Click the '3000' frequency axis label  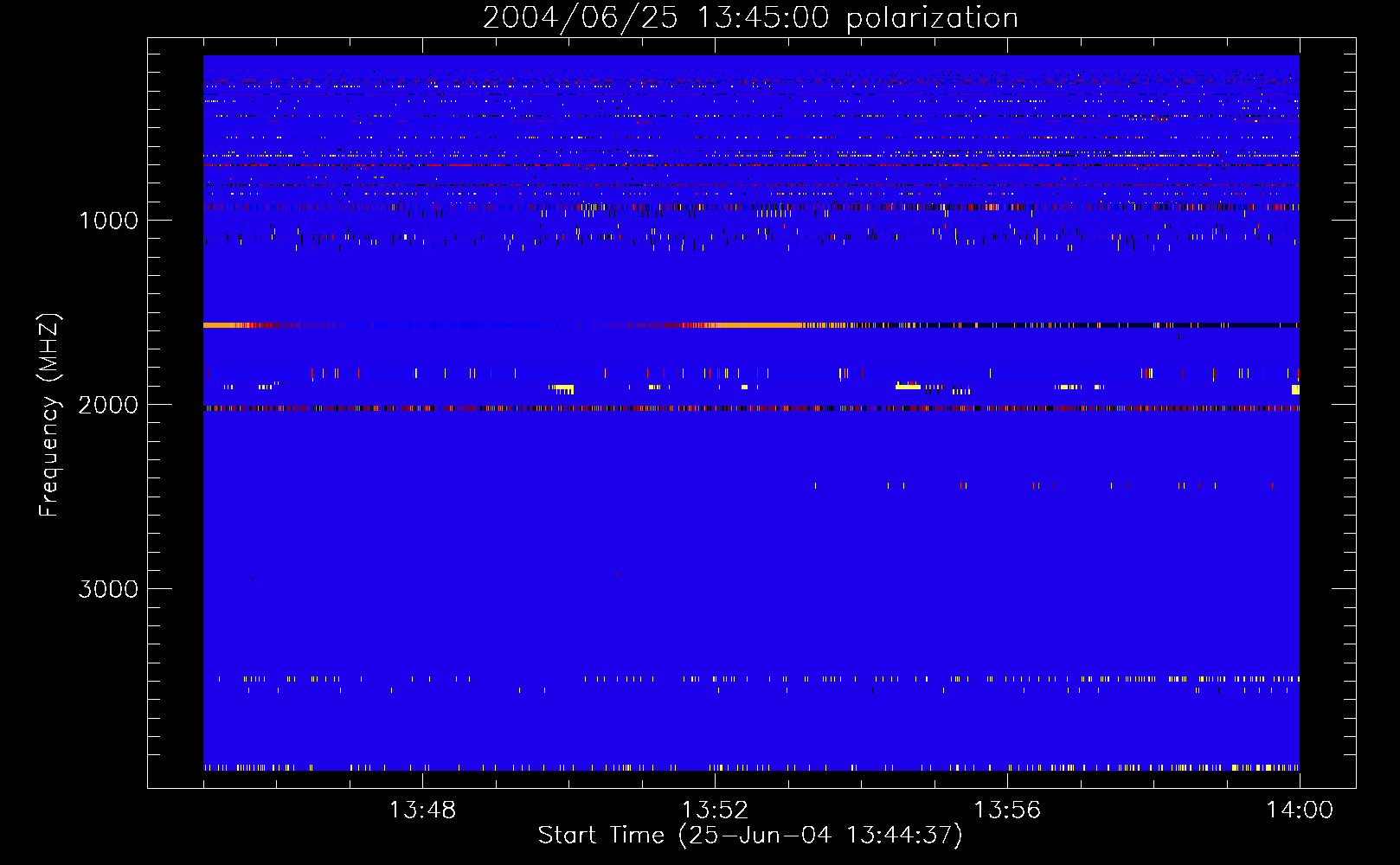click(x=108, y=589)
